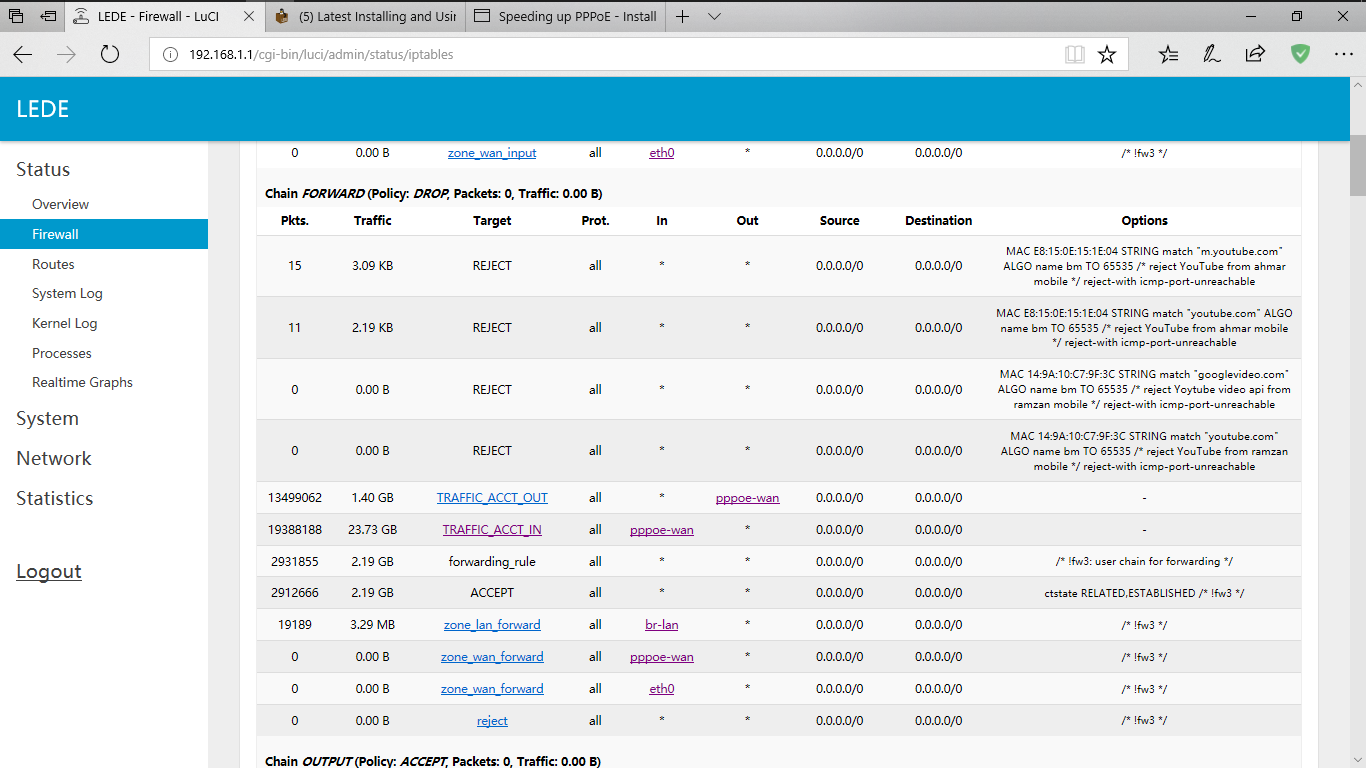
Task: Click the Chain OUTPUT heading
Action: (432, 761)
